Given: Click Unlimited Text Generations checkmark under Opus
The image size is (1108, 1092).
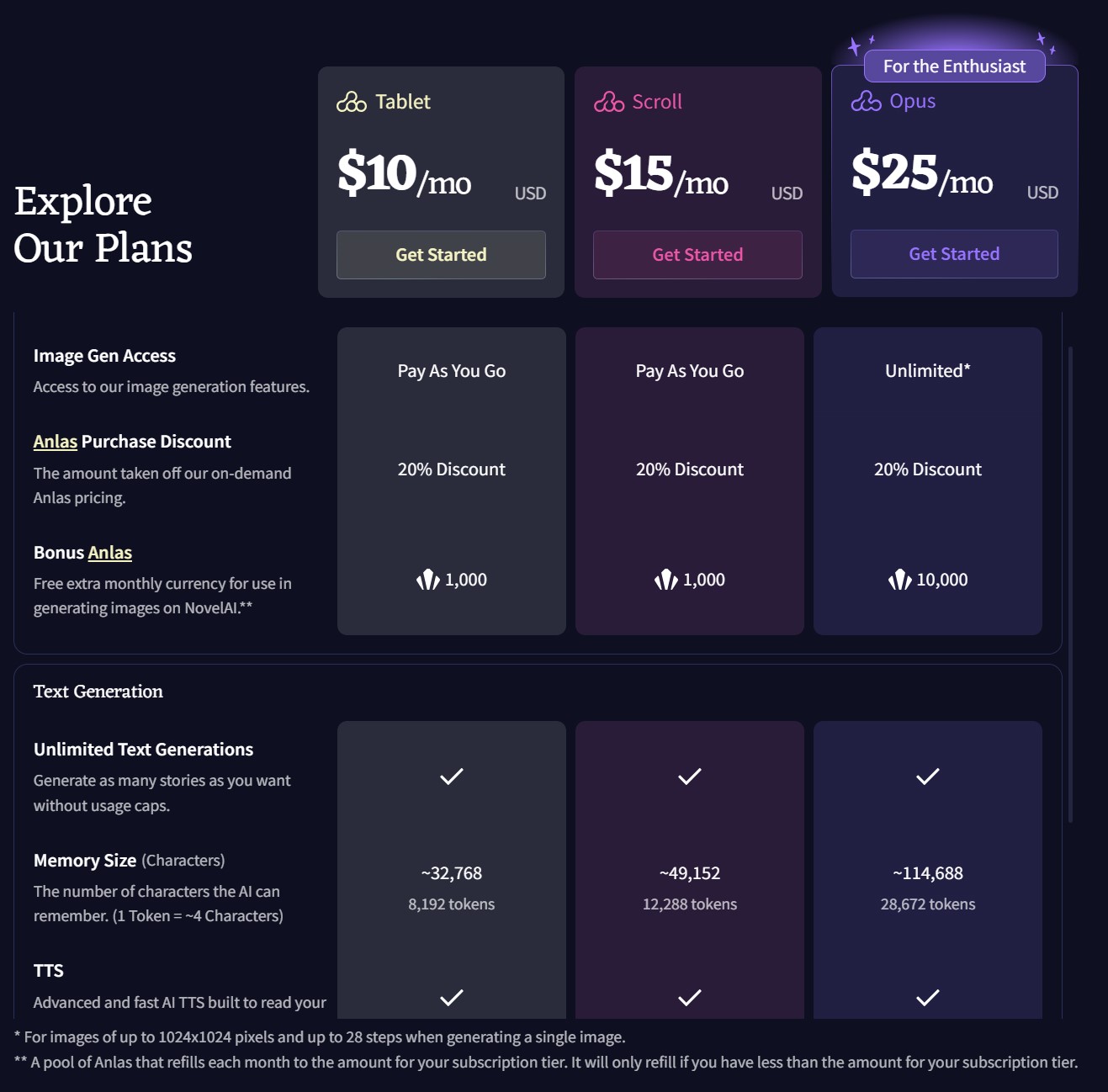Looking at the screenshot, I should [927, 777].
